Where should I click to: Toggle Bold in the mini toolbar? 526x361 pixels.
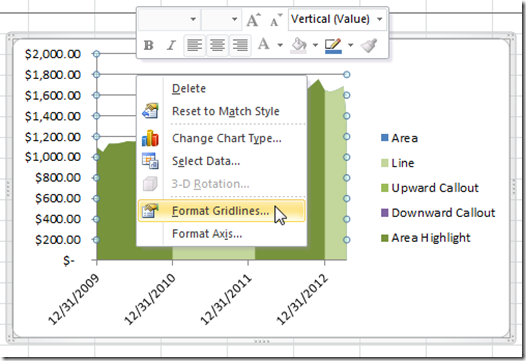[149, 45]
